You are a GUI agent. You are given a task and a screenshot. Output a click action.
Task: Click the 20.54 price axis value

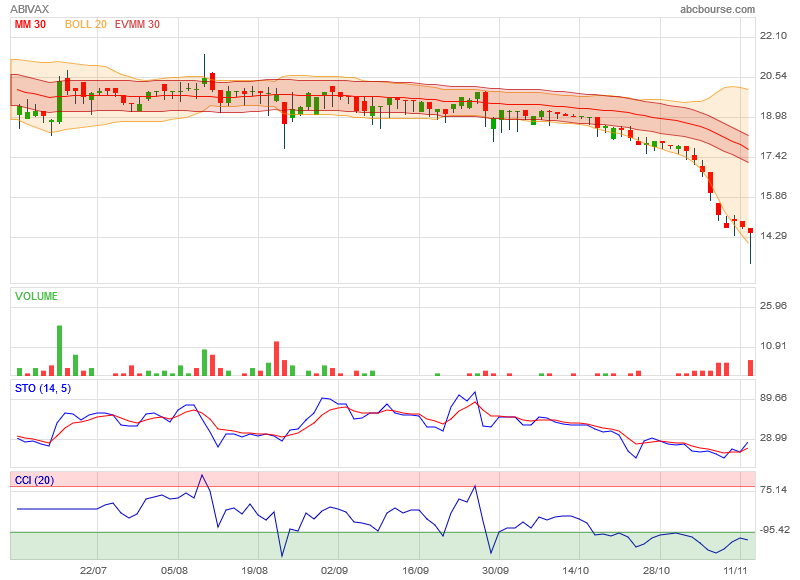coord(773,75)
